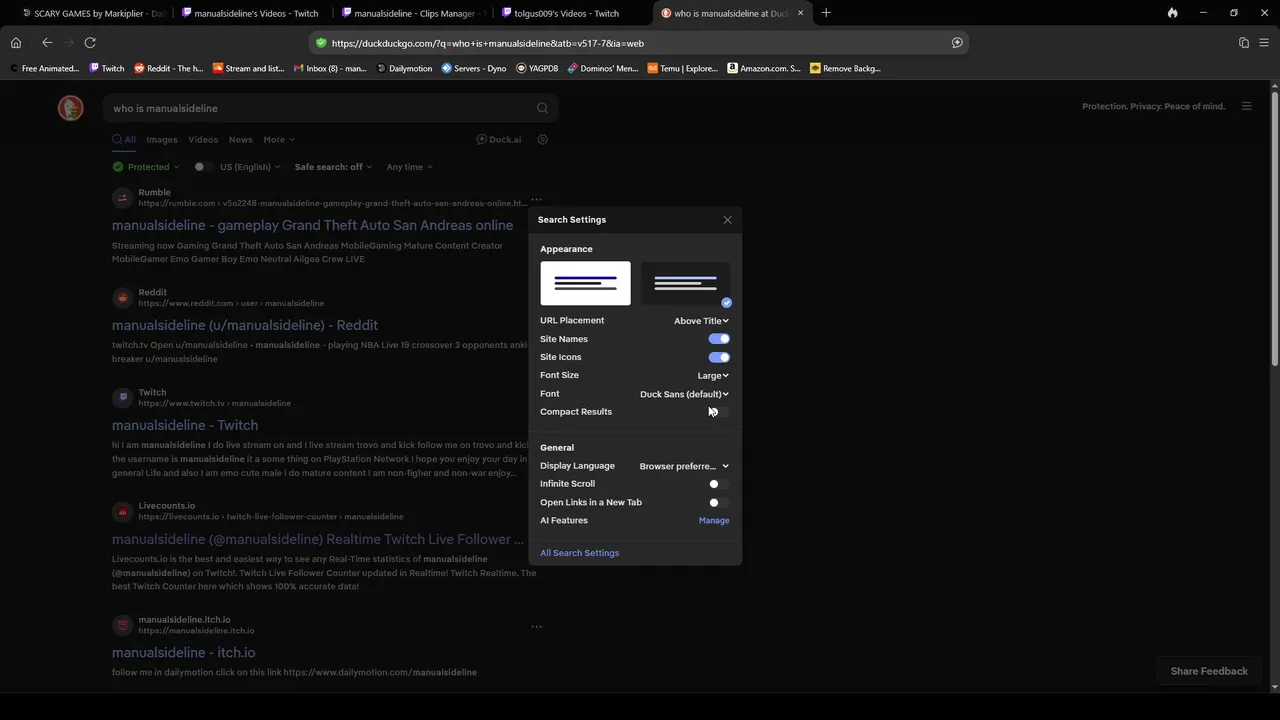
Task: Toggle the region switch next to US (English)
Action: click(204, 167)
